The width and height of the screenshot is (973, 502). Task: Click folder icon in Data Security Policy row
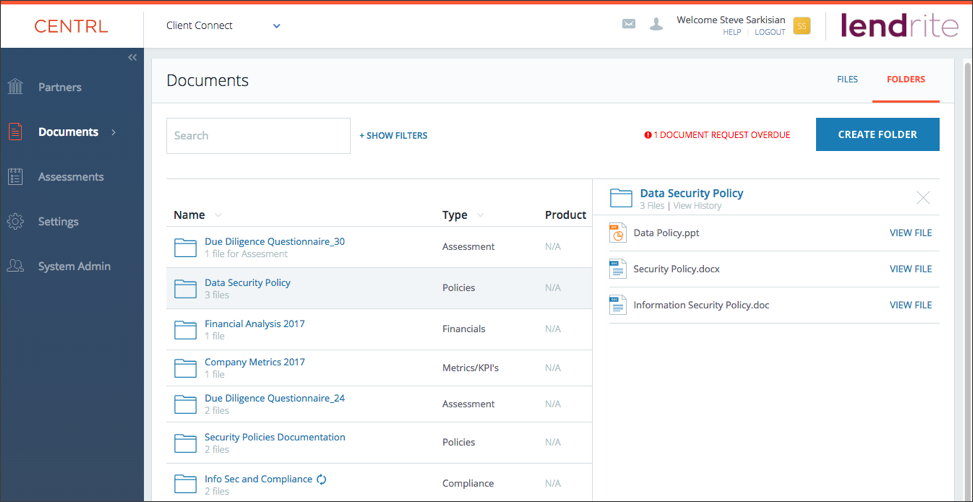pos(185,289)
